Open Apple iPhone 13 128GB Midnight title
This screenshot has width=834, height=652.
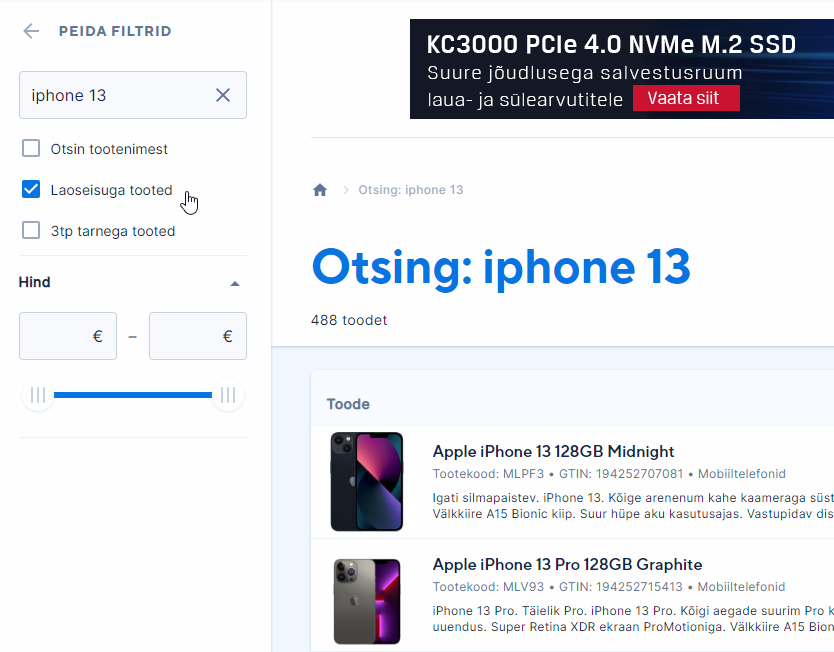pyautogui.click(x=553, y=452)
